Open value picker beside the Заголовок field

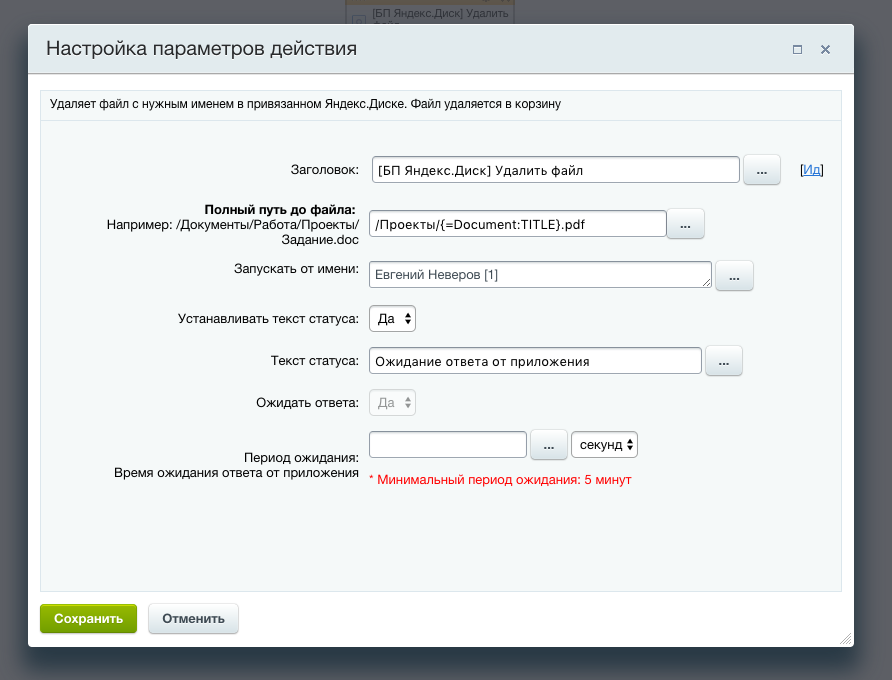[761, 170]
